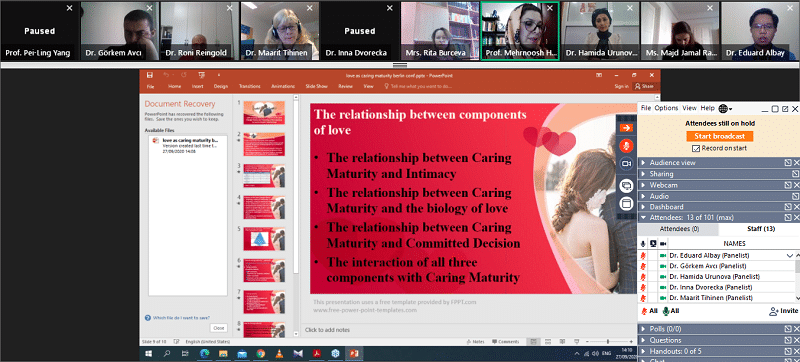Click the Start broadcast button
800x362 pixels.
pyautogui.click(x=719, y=137)
